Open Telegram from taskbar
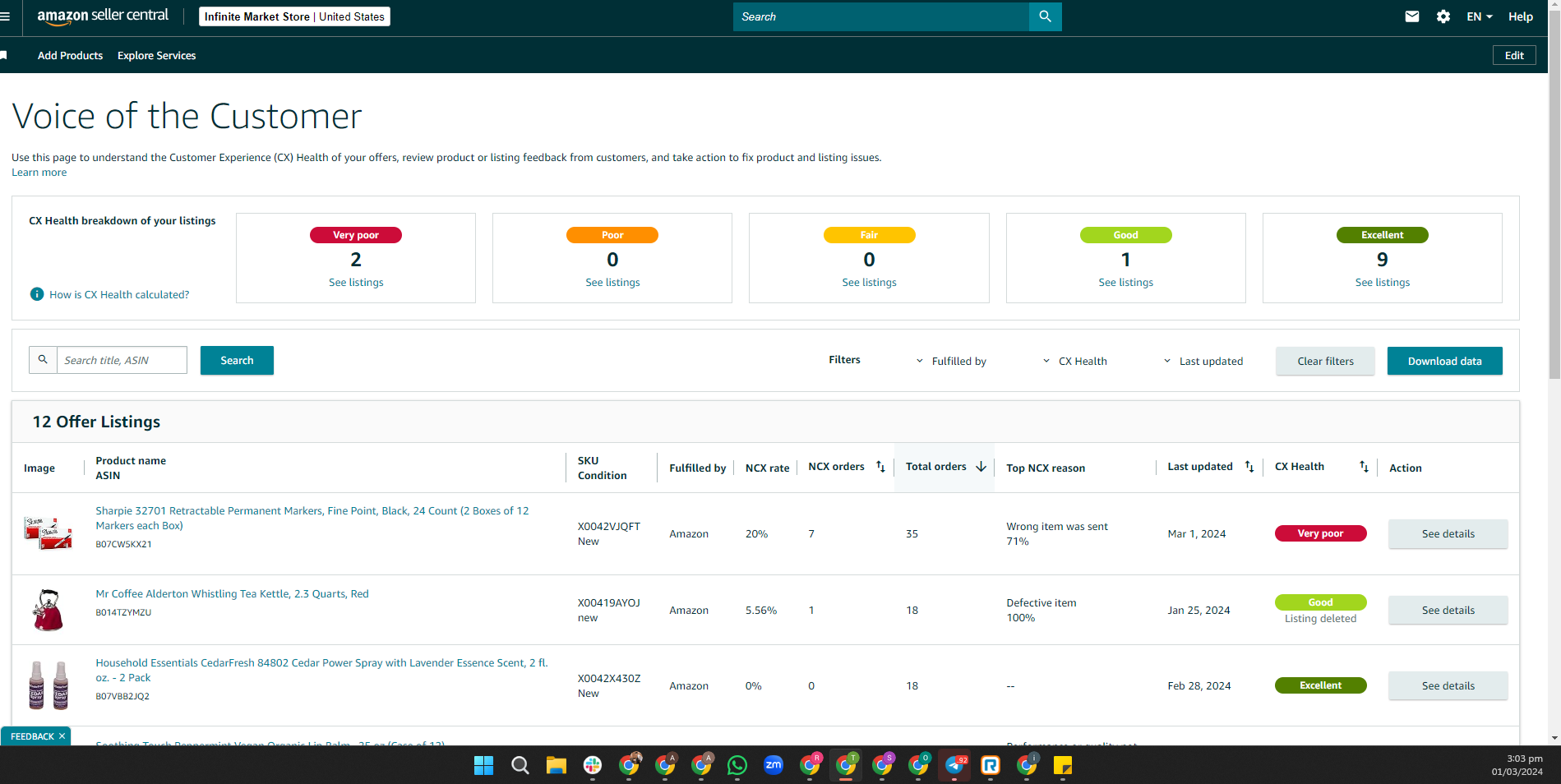The image size is (1561, 784). tap(954, 766)
